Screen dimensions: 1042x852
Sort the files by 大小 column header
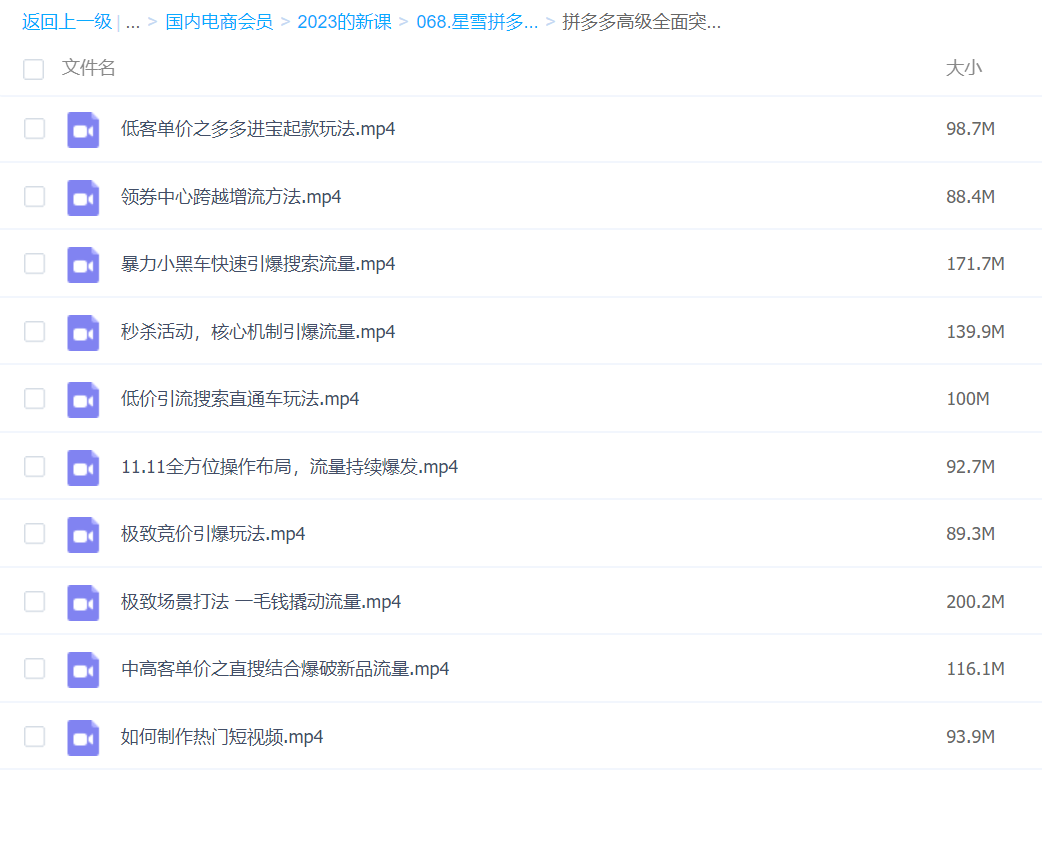click(963, 68)
